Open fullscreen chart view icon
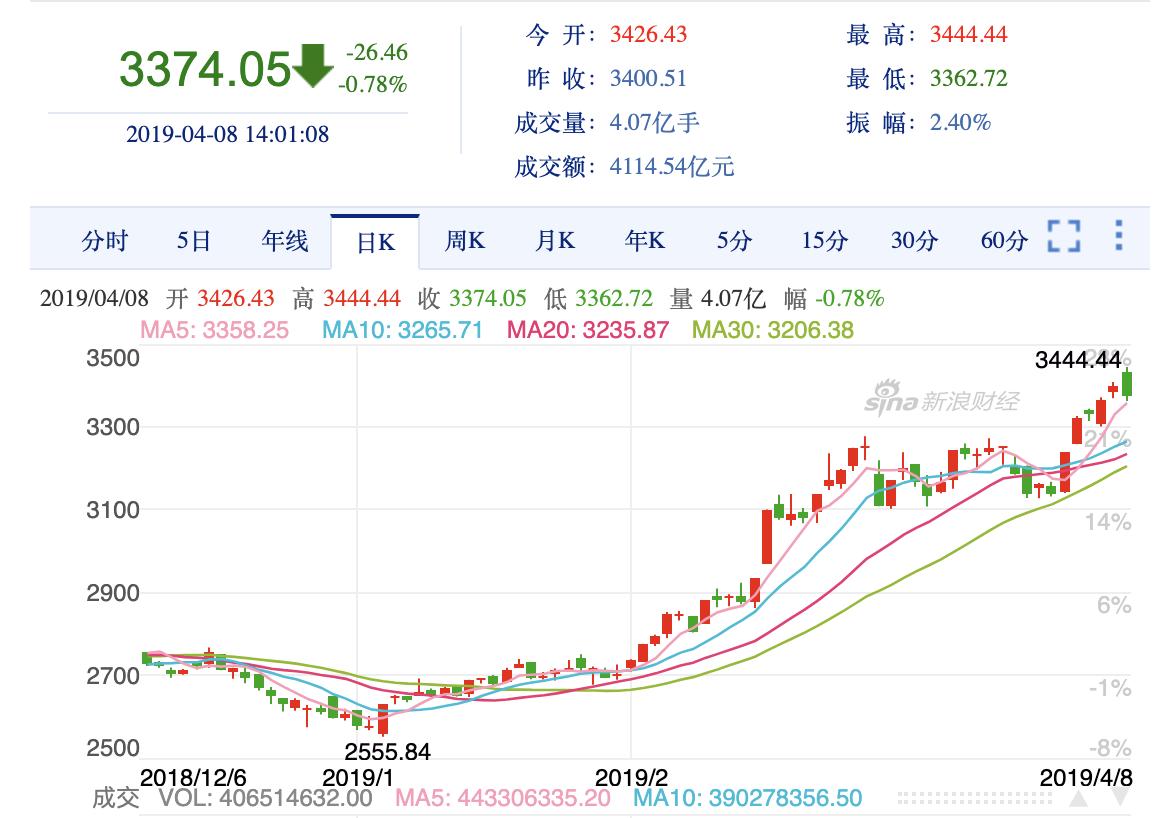1176x818 pixels. pos(1064,237)
